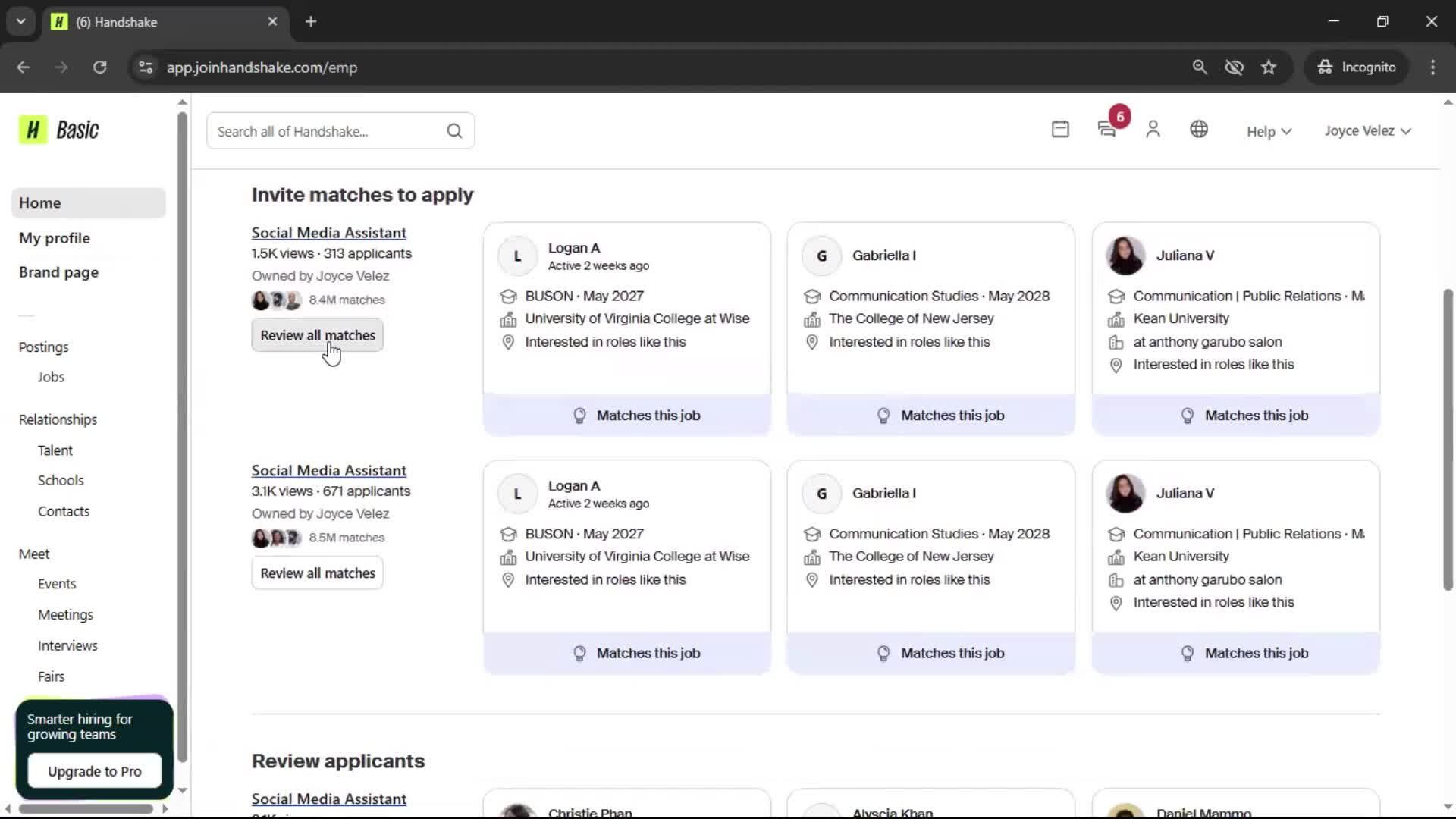
Task: Open Meetings in the sidebar
Action: (65, 615)
